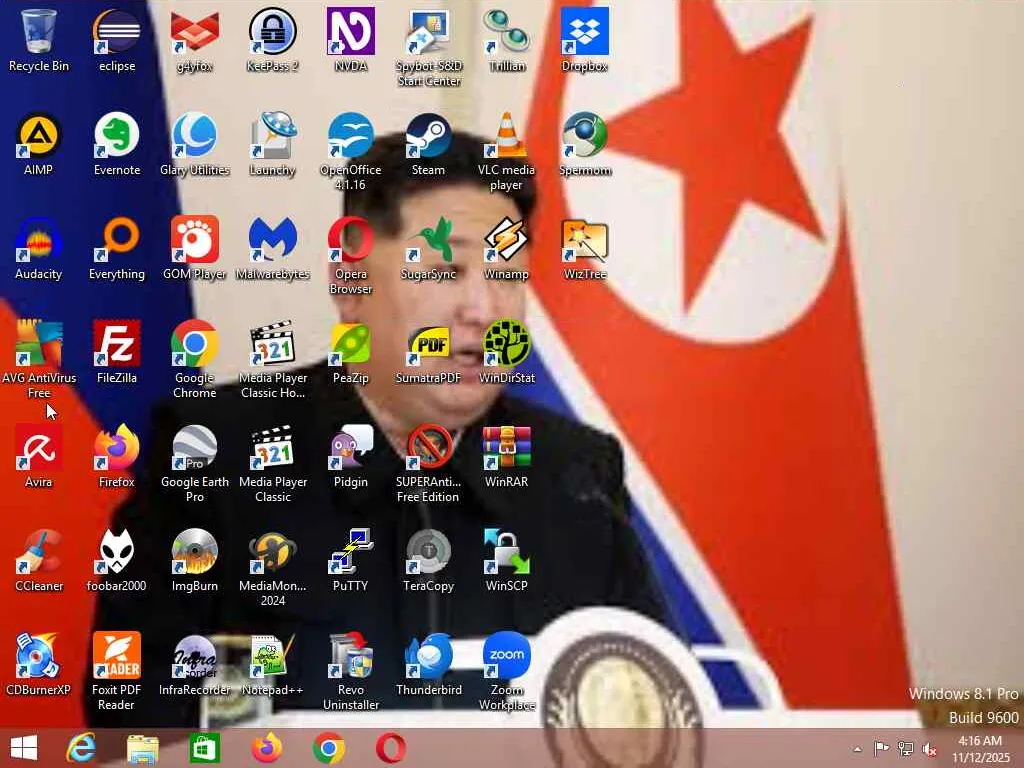This screenshot has height=768, width=1024.
Task: Open OpenOffice 4.1.16 shortcut
Action: [351, 152]
